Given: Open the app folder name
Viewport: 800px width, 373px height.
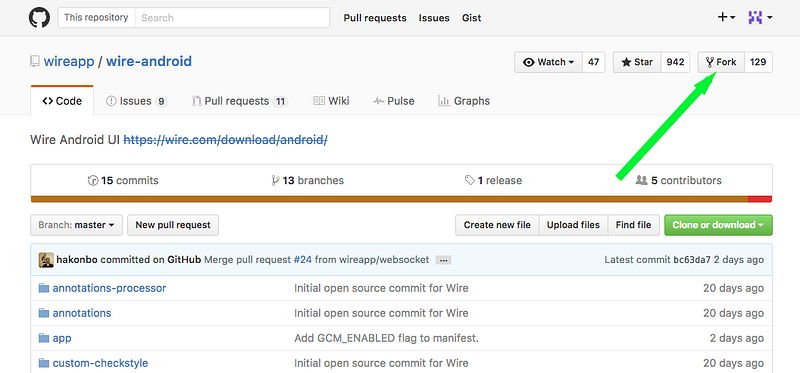Looking at the screenshot, I should click(x=62, y=338).
